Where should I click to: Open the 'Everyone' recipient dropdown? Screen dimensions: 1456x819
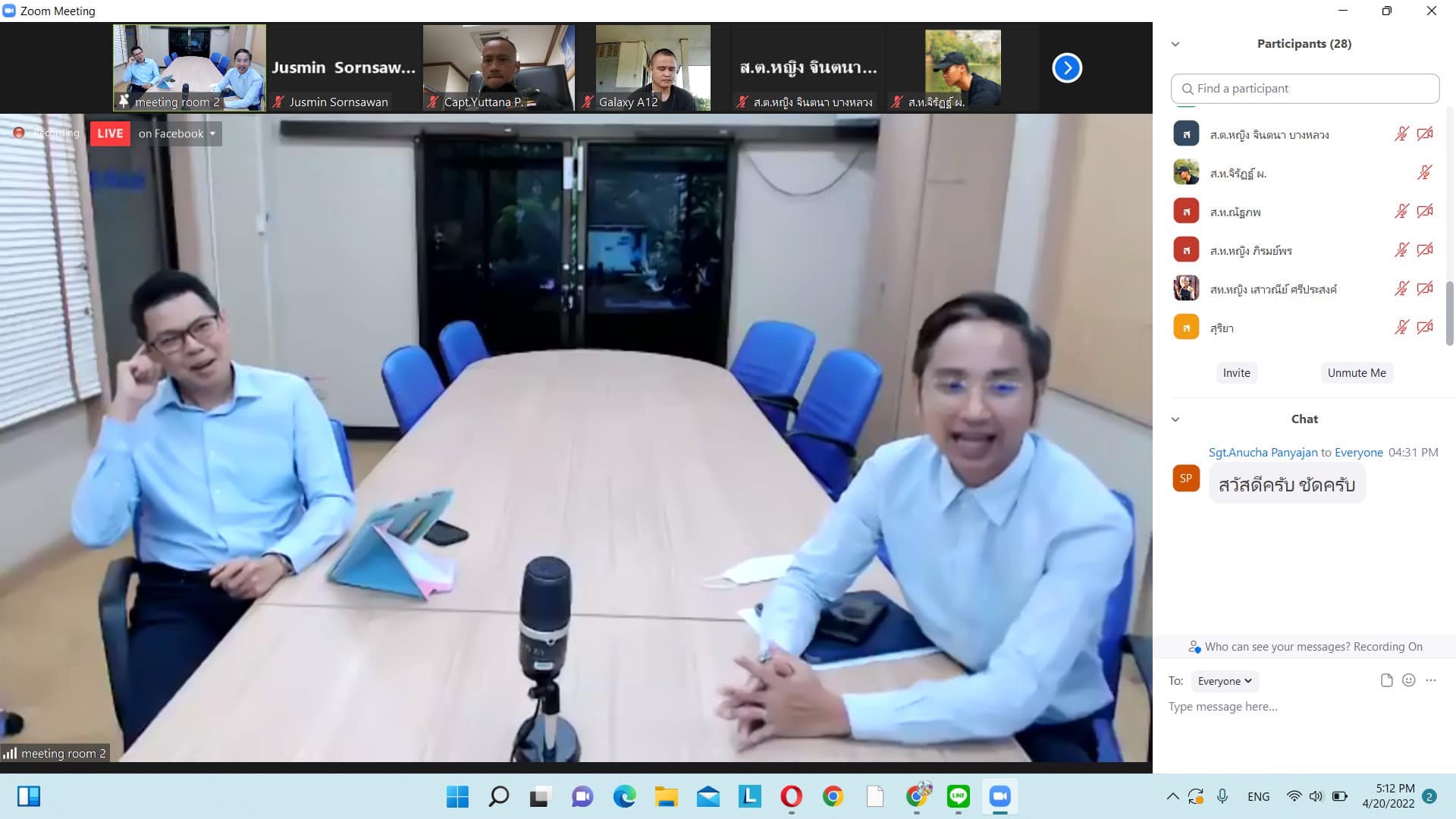pos(1224,681)
